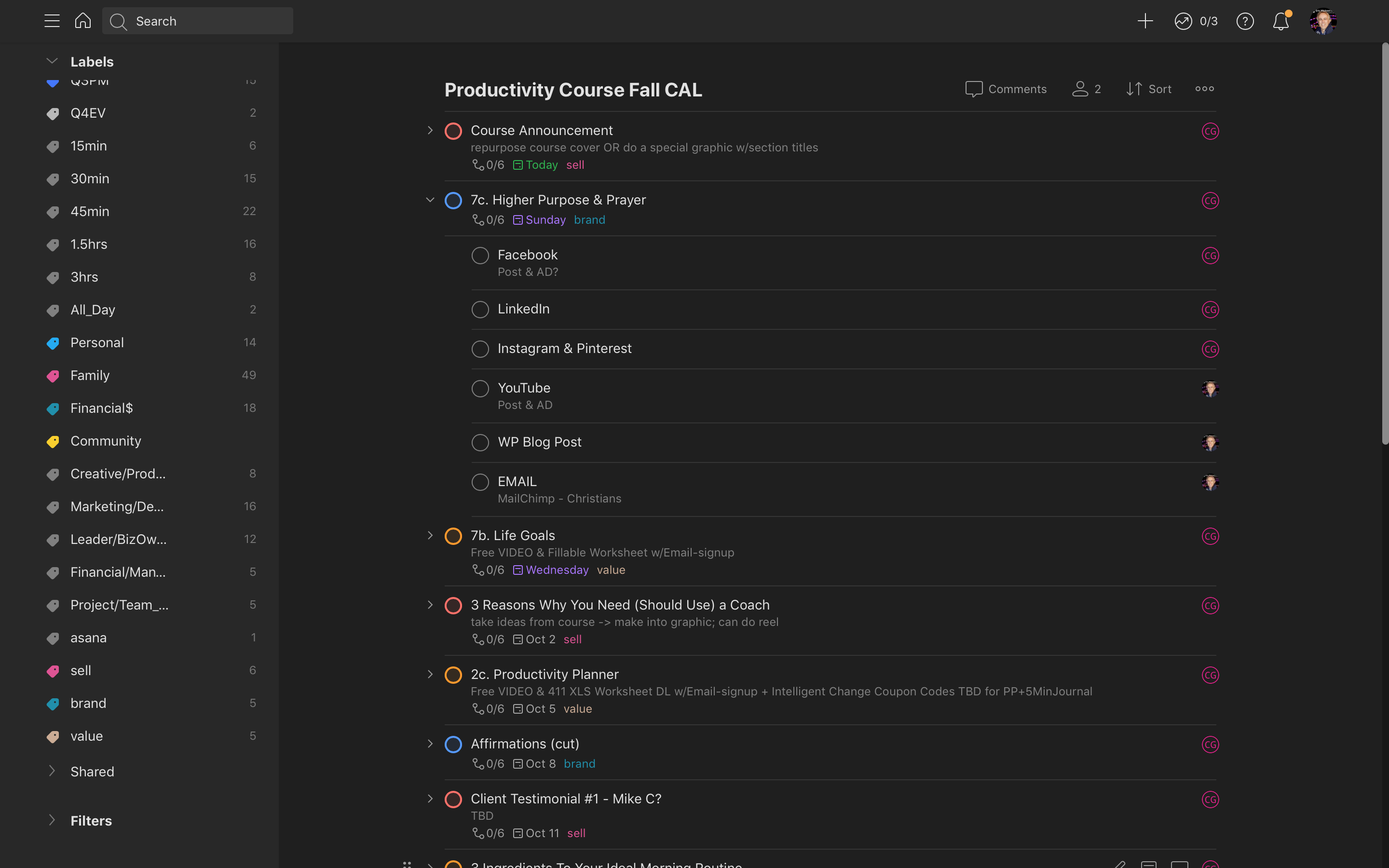
Task: Open project Comments
Action: tap(1006, 89)
